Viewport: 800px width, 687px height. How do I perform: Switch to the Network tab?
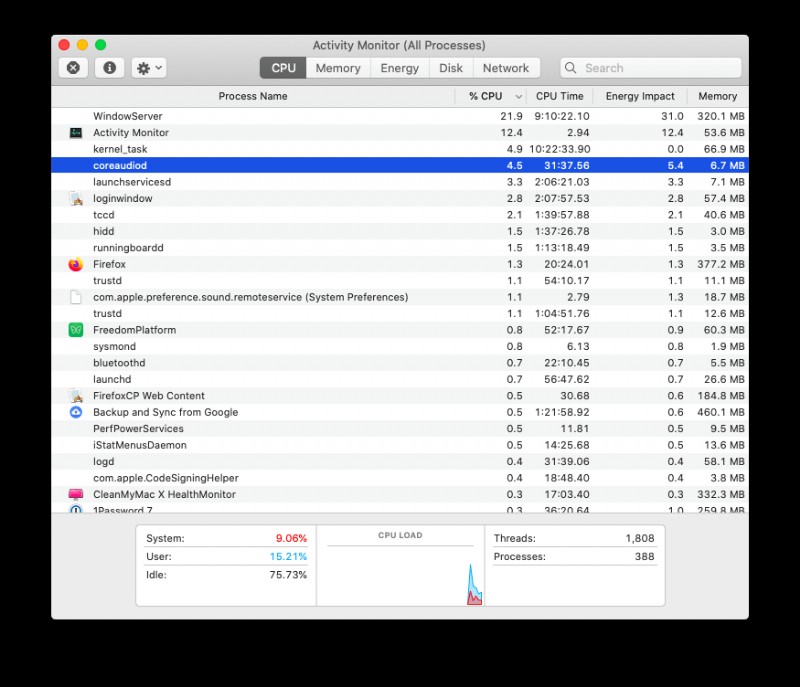click(506, 68)
